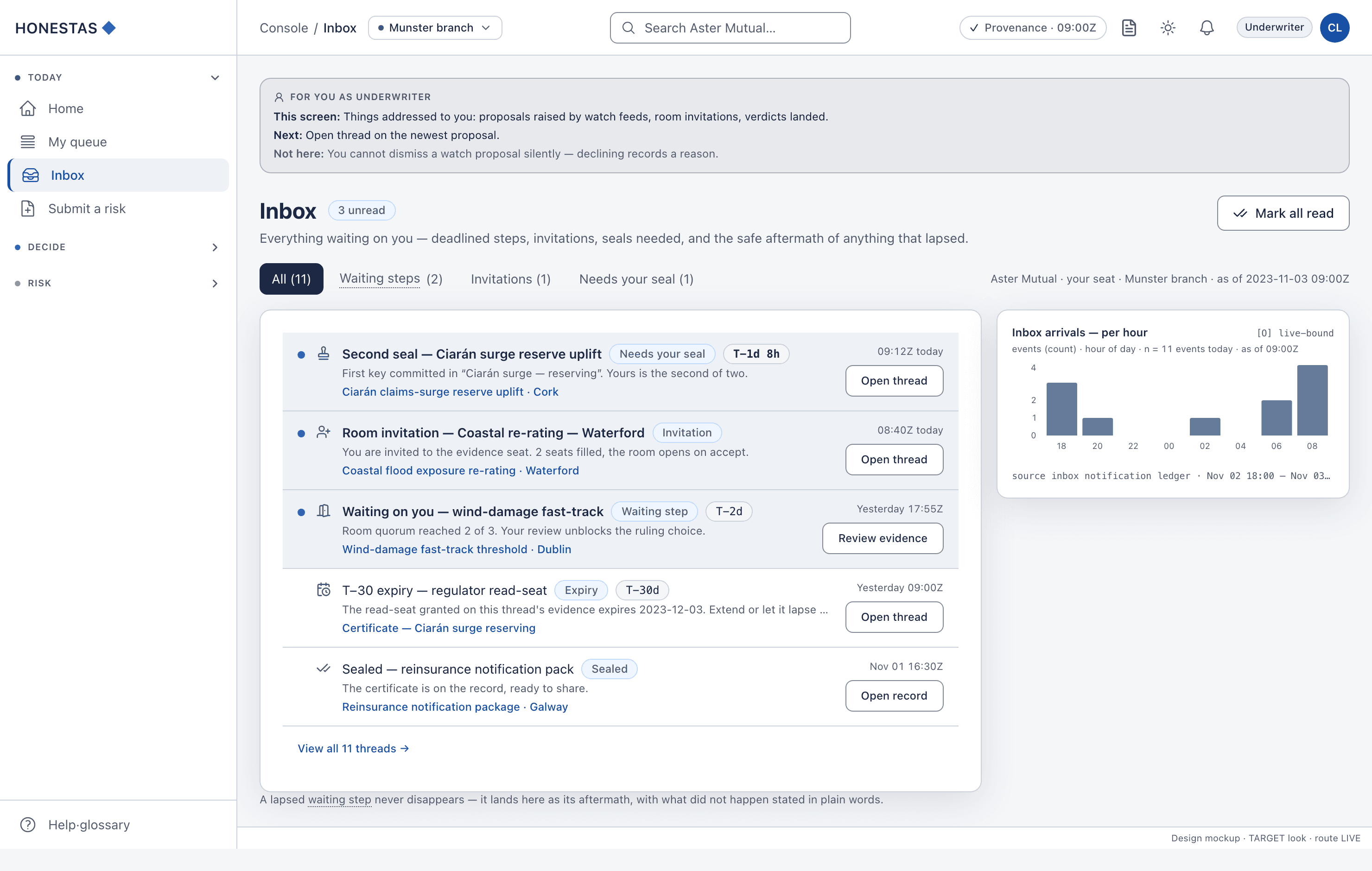
Task: Click the Invitation tag on Coastal row
Action: click(686, 432)
